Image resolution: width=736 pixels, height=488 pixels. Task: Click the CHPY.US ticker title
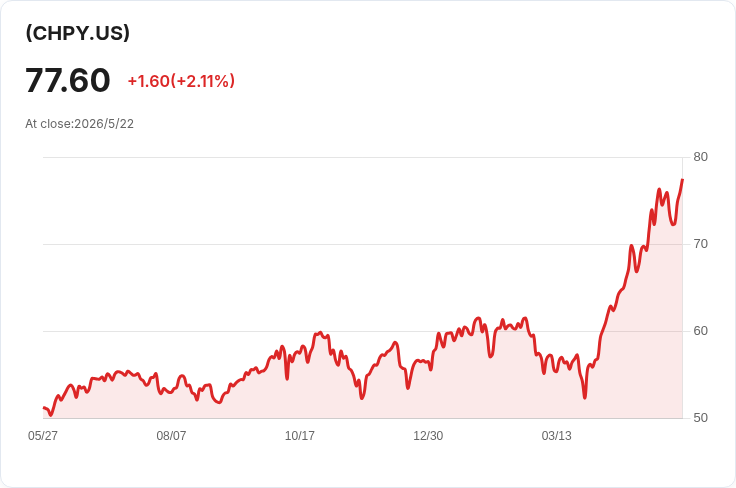pos(77,33)
